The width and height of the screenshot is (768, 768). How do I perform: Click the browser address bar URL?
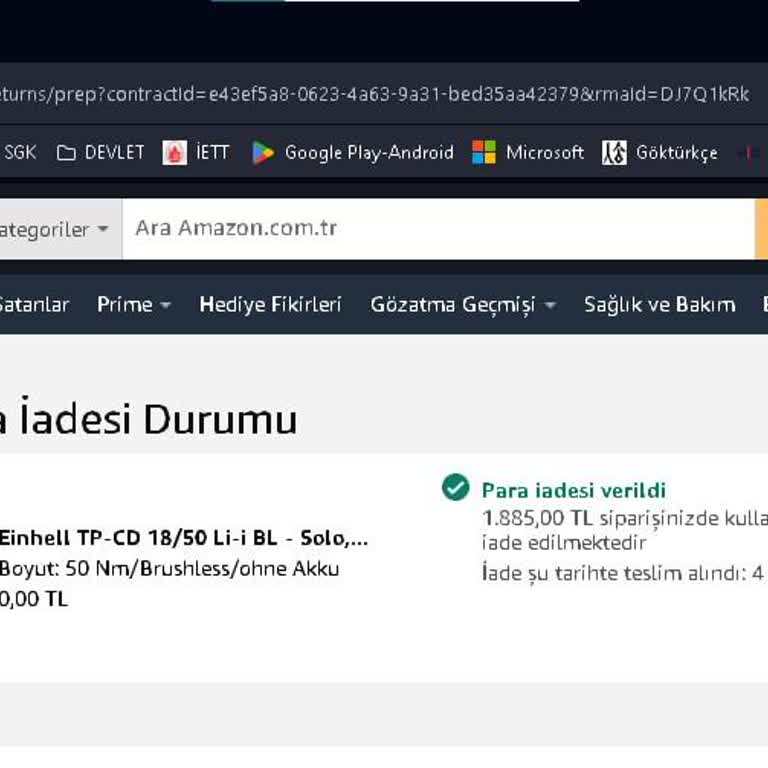[x=375, y=94]
